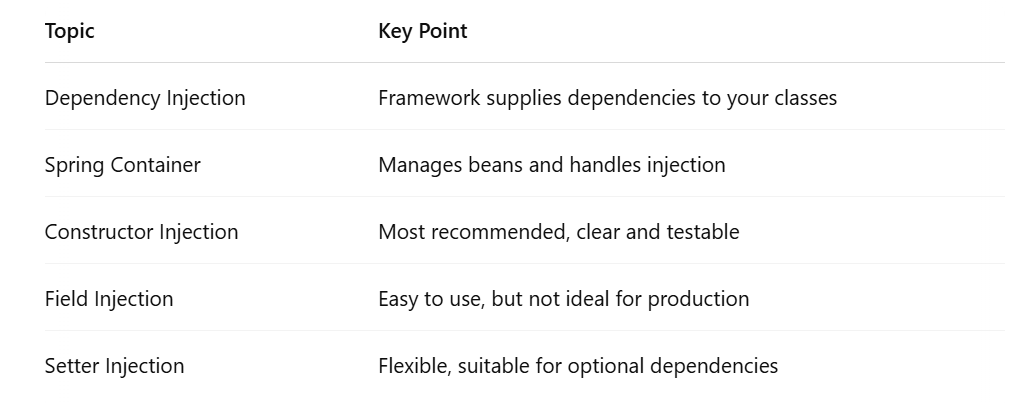Click the word 'testable' in Constructor row
The width and height of the screenshot is (1026, 403).
703,232
